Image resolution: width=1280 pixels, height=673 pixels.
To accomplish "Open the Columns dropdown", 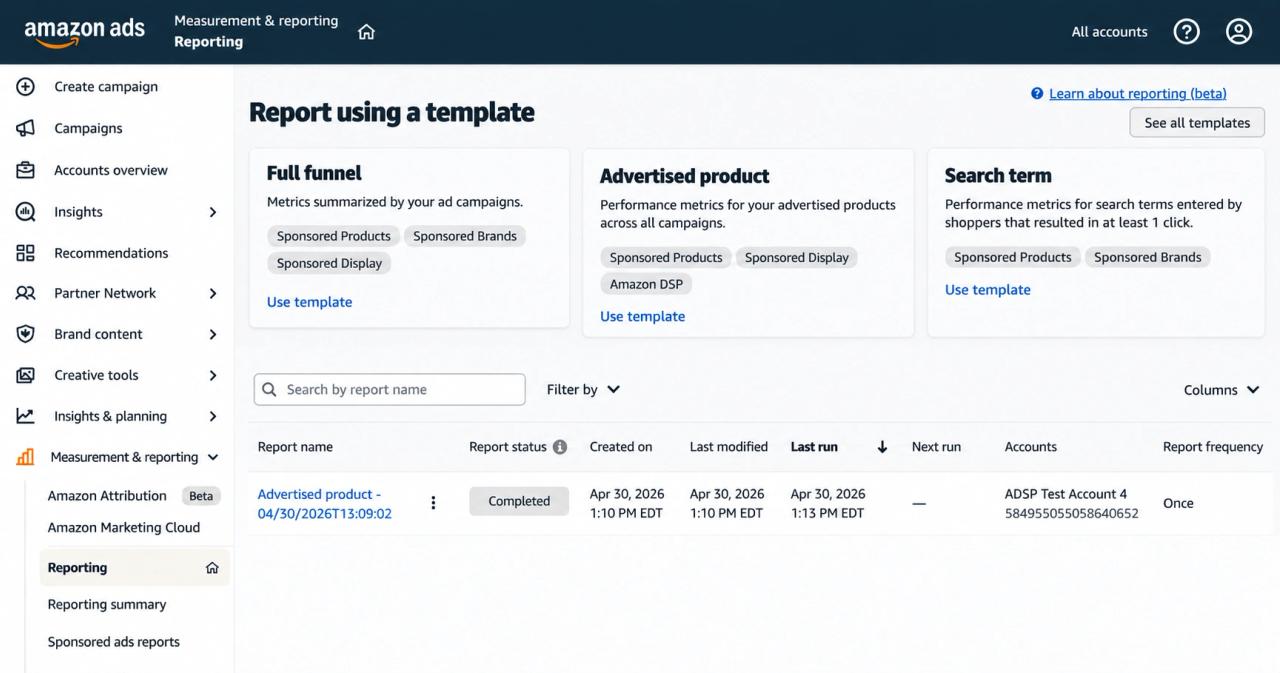I will pyautogui.click(x=1221, y=390).
